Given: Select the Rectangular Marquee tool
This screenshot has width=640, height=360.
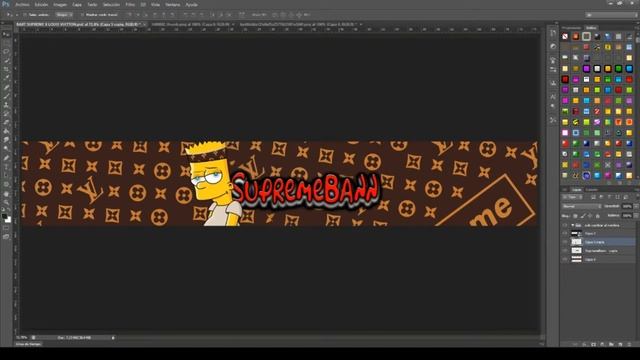Looking at the screenshot, I should click(x=6, y=43).
